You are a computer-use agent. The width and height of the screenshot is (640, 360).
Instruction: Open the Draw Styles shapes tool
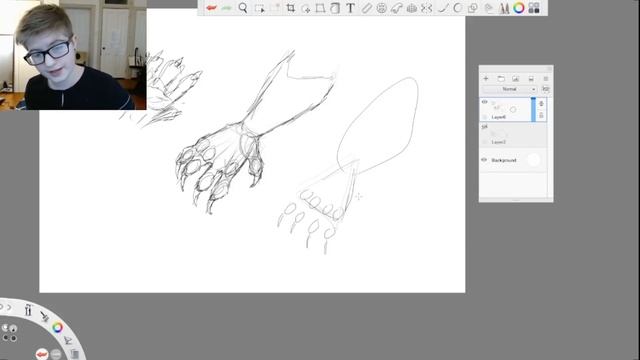pyautogui.click(x=473, y=8)
